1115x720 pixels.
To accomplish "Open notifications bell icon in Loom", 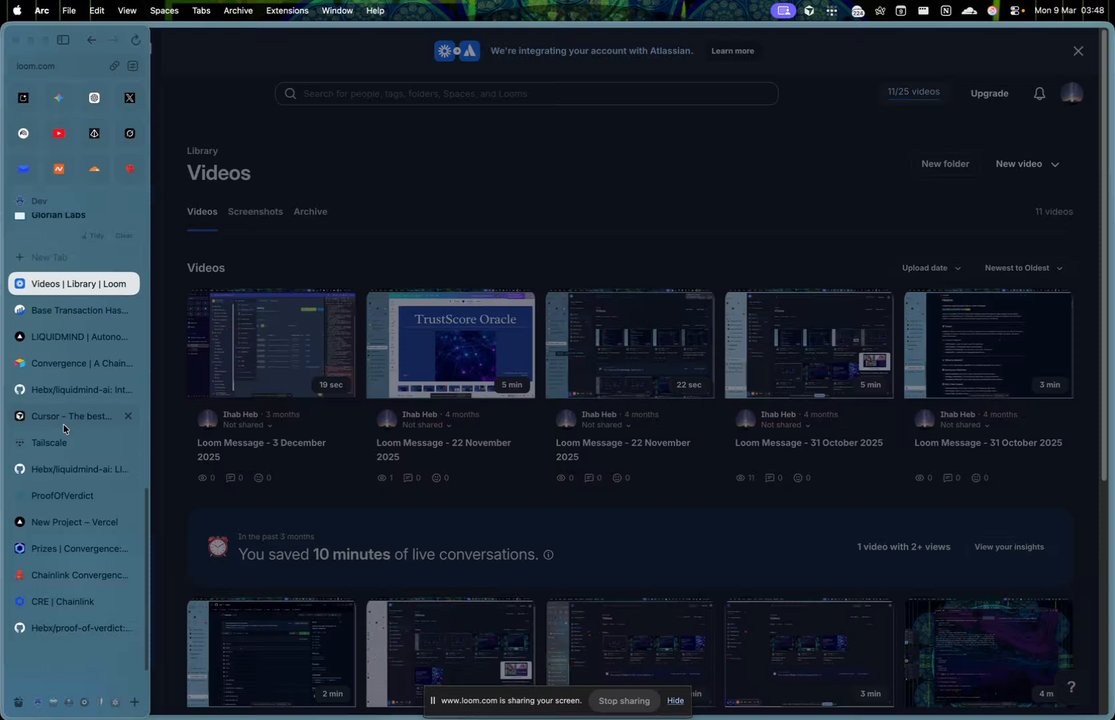I will pos(1039,93).
